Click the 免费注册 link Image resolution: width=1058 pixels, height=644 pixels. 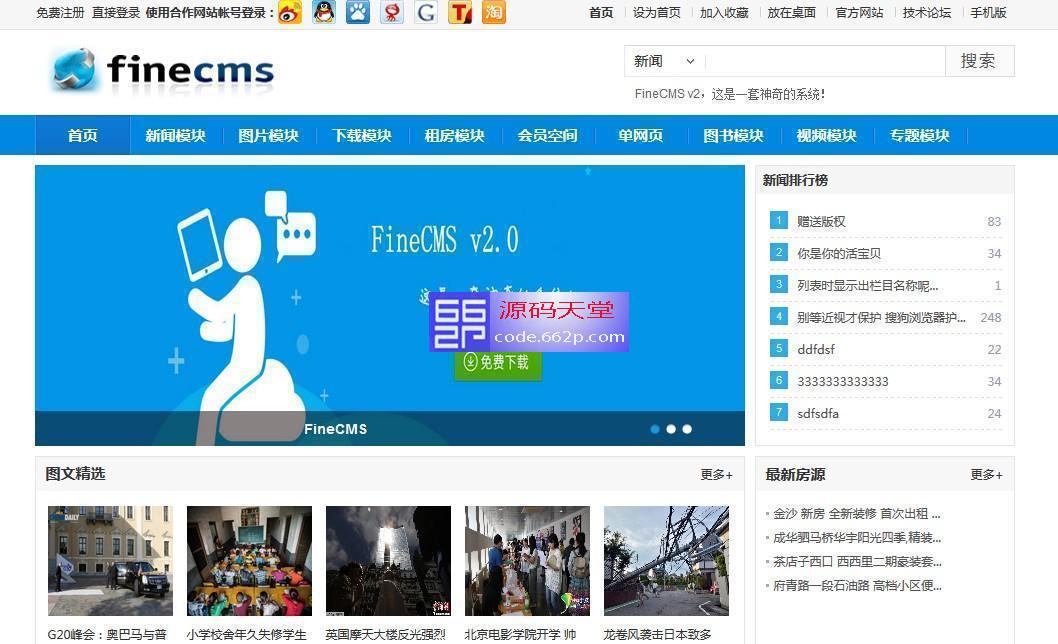point(61,12)
